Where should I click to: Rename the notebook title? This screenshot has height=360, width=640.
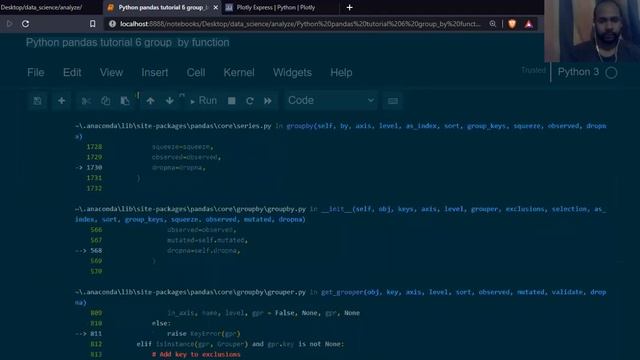[127, 42]
